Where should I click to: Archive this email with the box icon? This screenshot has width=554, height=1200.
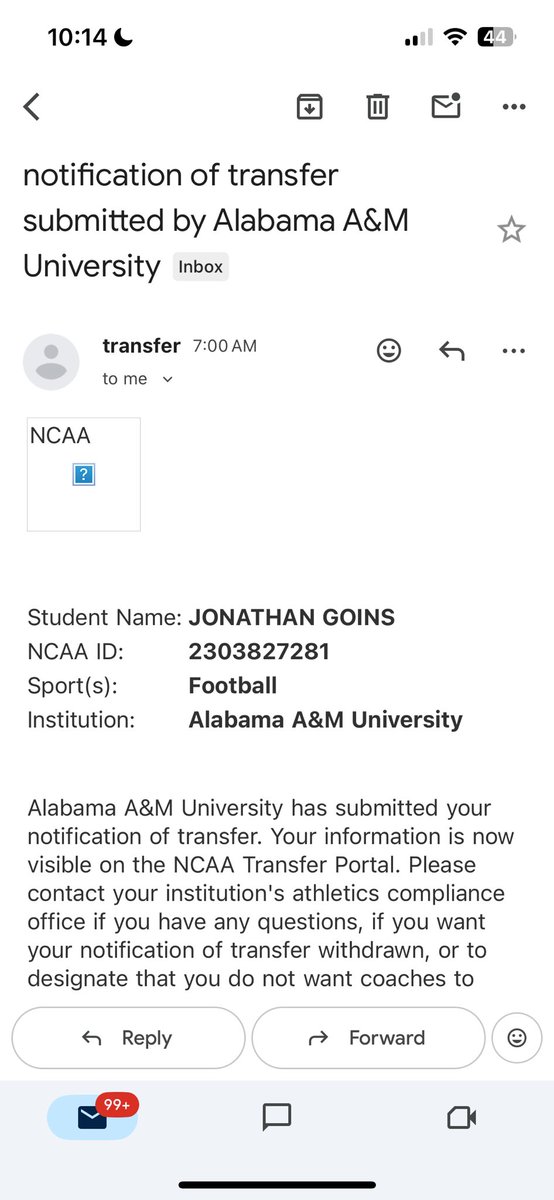(x=310, y=106)
